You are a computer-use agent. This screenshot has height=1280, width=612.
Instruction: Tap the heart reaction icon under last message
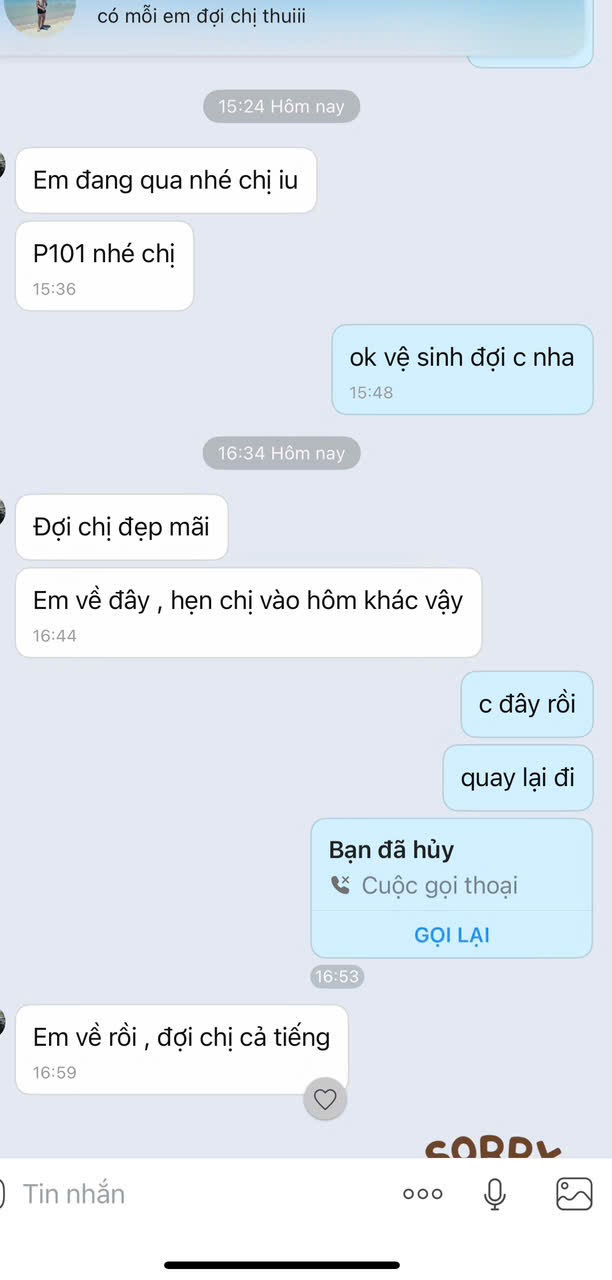[325, 1100]
